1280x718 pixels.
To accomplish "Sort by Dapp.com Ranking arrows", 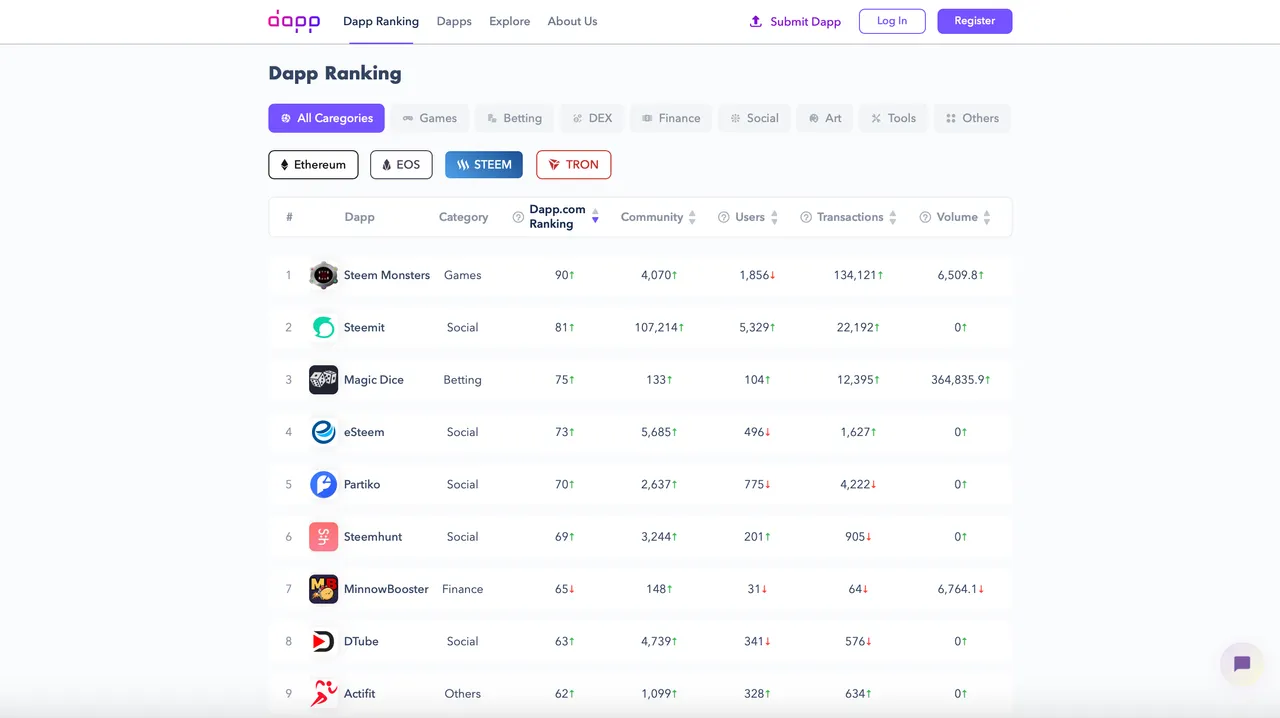I will coord(595,217).
